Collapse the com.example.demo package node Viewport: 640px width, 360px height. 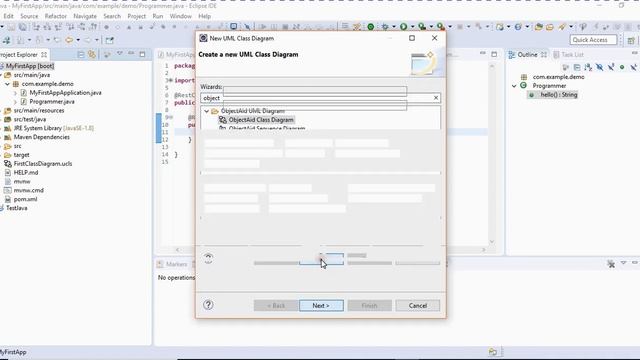7,84
